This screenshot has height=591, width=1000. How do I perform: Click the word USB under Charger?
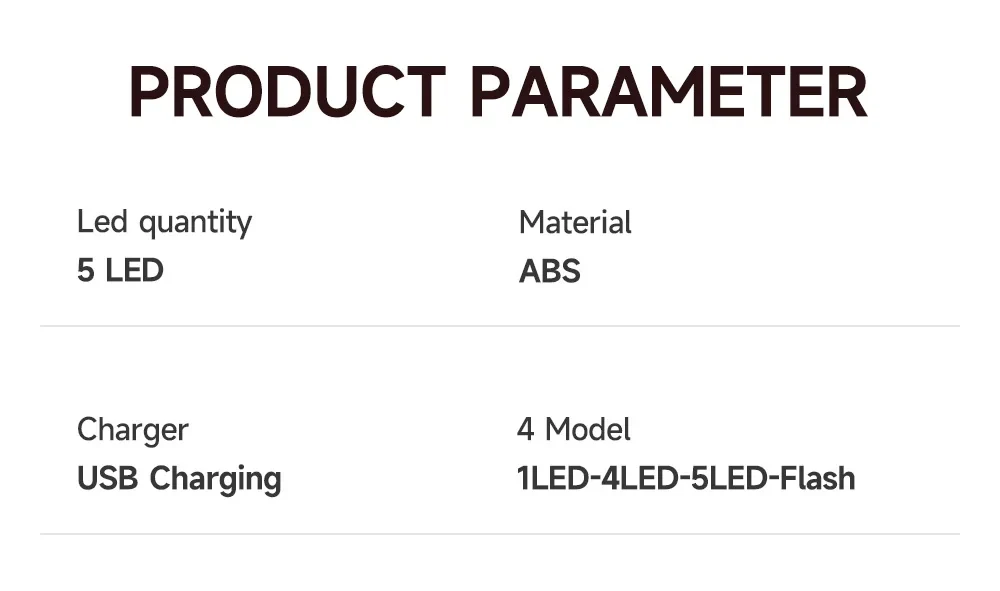[x=108, y=478]
